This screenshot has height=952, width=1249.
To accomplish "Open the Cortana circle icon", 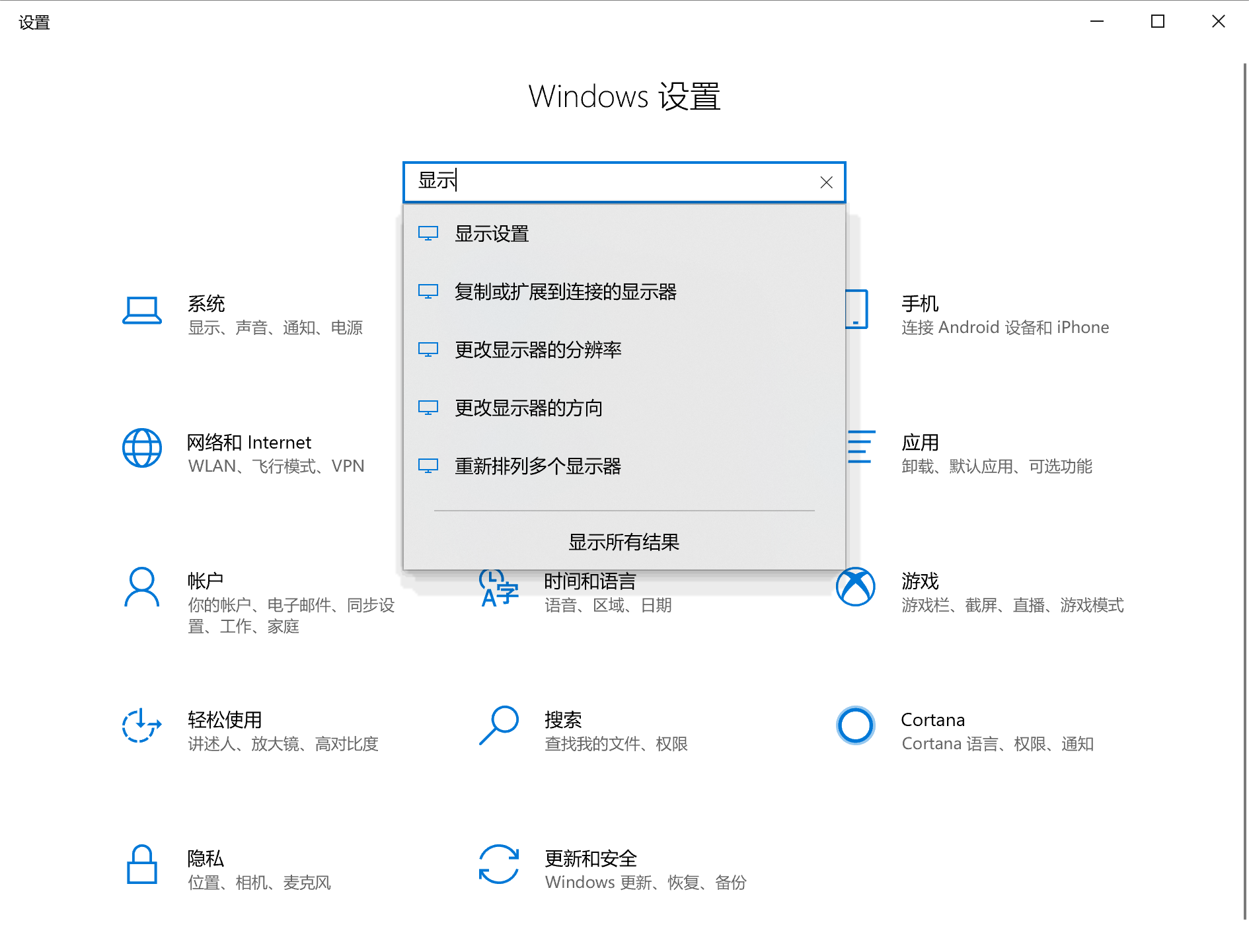I will 856,725.
